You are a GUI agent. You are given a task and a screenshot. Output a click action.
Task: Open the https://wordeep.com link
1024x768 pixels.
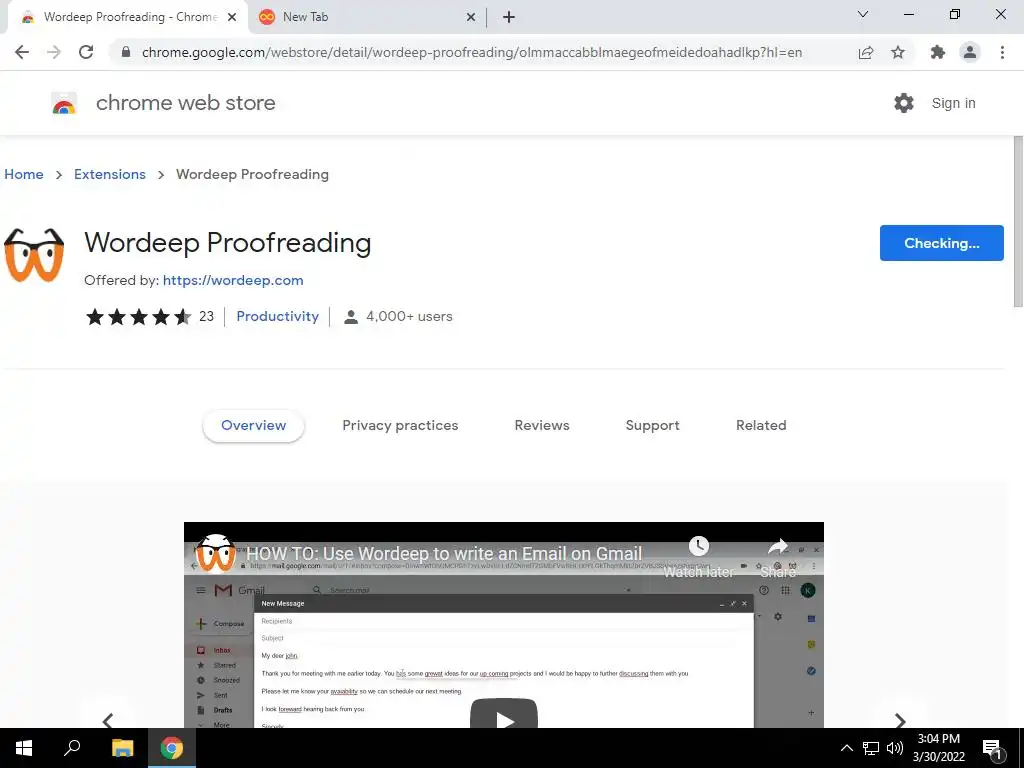click(x=233, y=280)
